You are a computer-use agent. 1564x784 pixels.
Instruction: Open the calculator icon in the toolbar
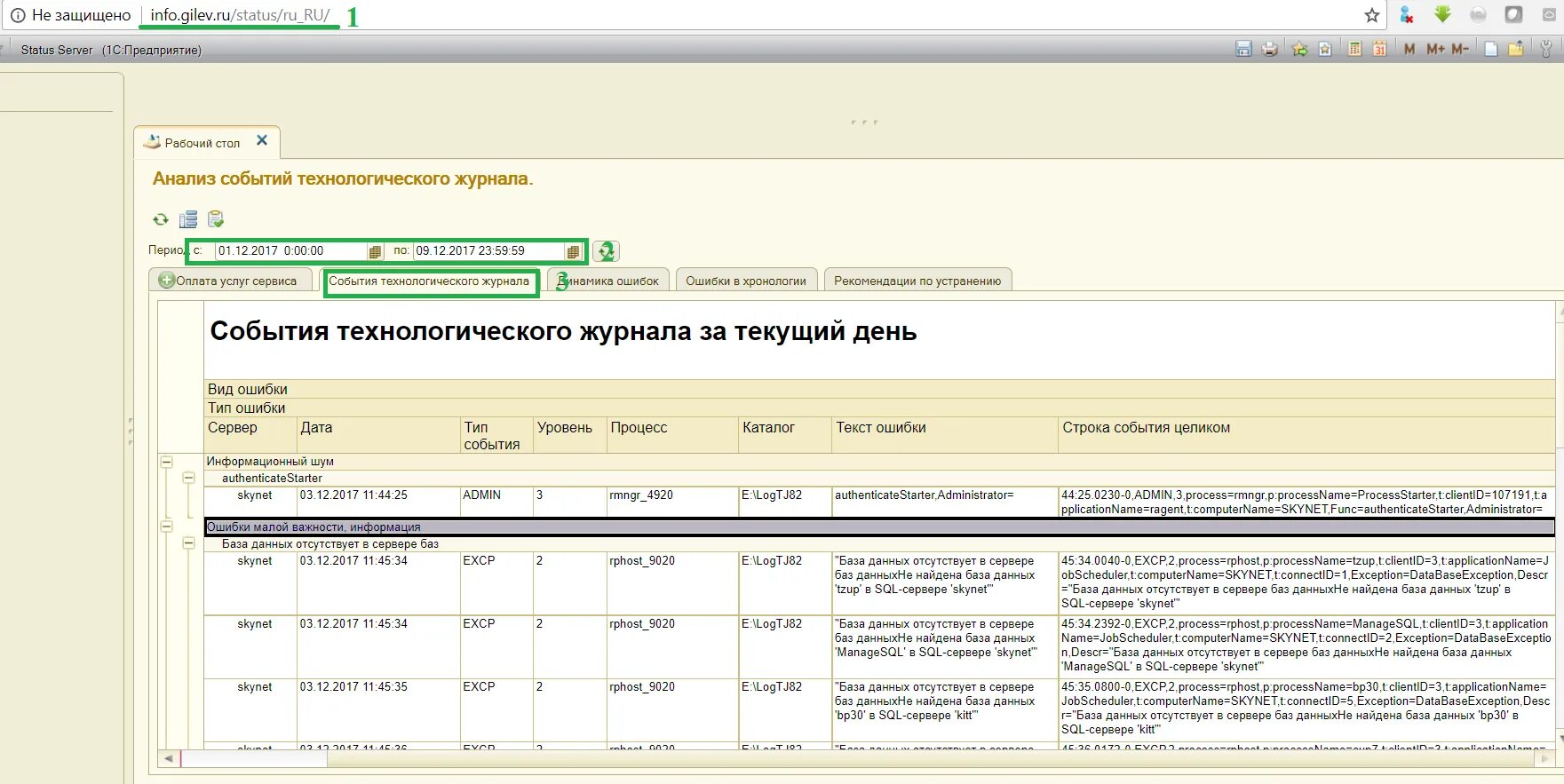tap(1354, 49)
